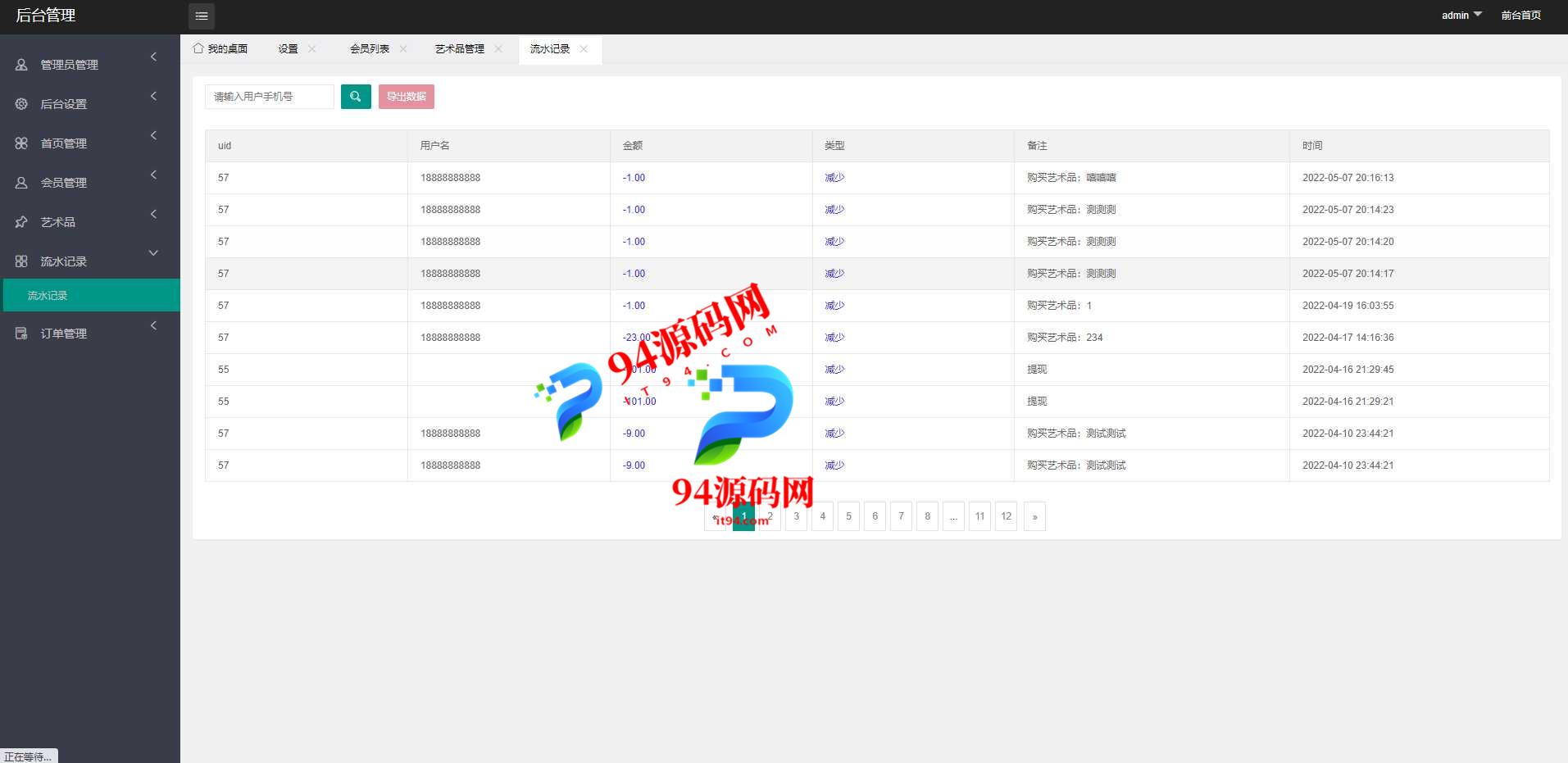Image resolution: width=1568 pixels, height=763 pixels.
Task: Collapse the 流水记录 menu chevron
Action: click(x=153, y=253)
